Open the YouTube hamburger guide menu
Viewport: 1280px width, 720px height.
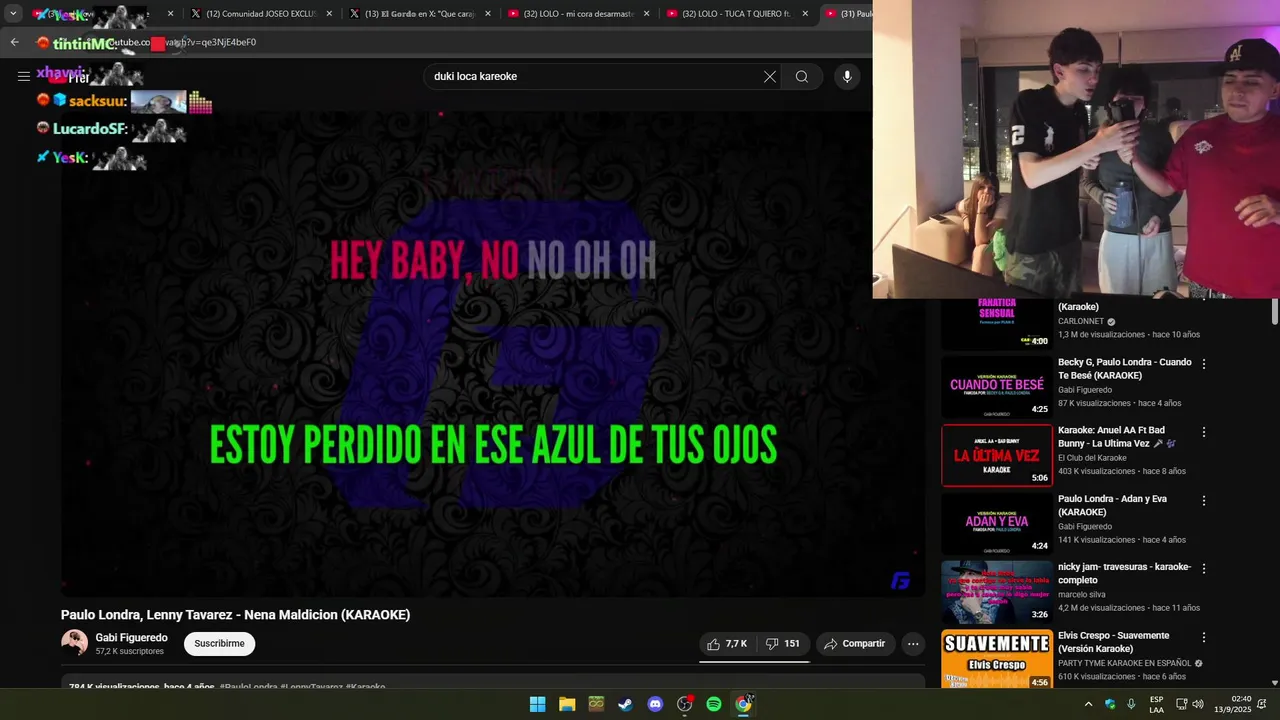click(x=23, y=76)
